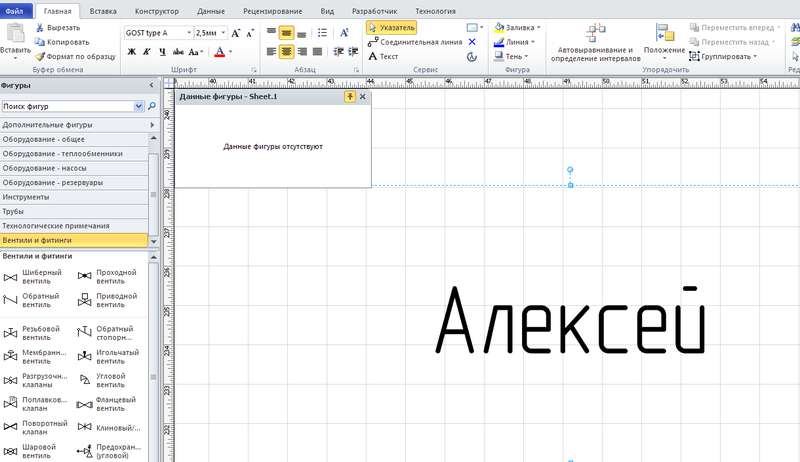Decrease font size with small A icon
Screen dimensions: 800x462
pyautogui.click(x=250, y=33)
